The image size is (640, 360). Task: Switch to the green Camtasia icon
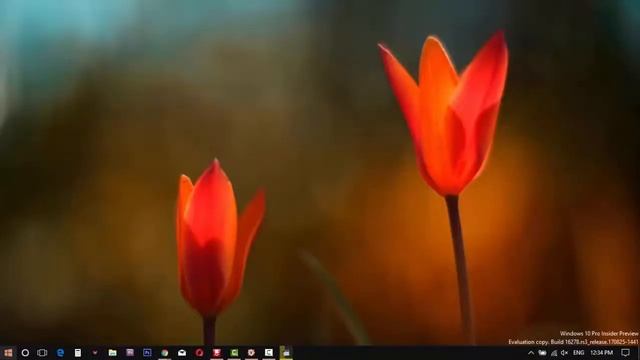pos(234,353)
